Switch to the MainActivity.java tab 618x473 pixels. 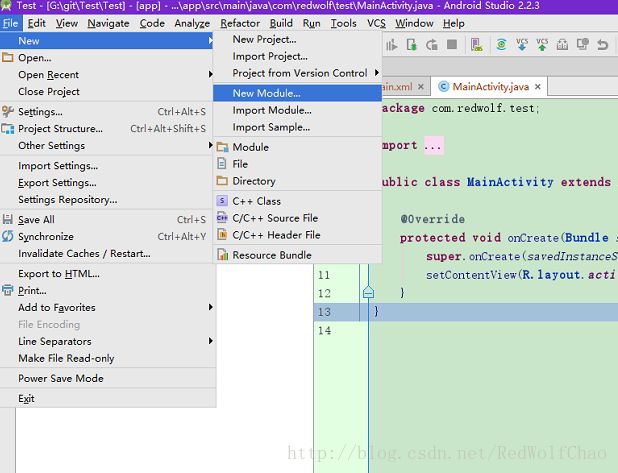coord(490,86)
